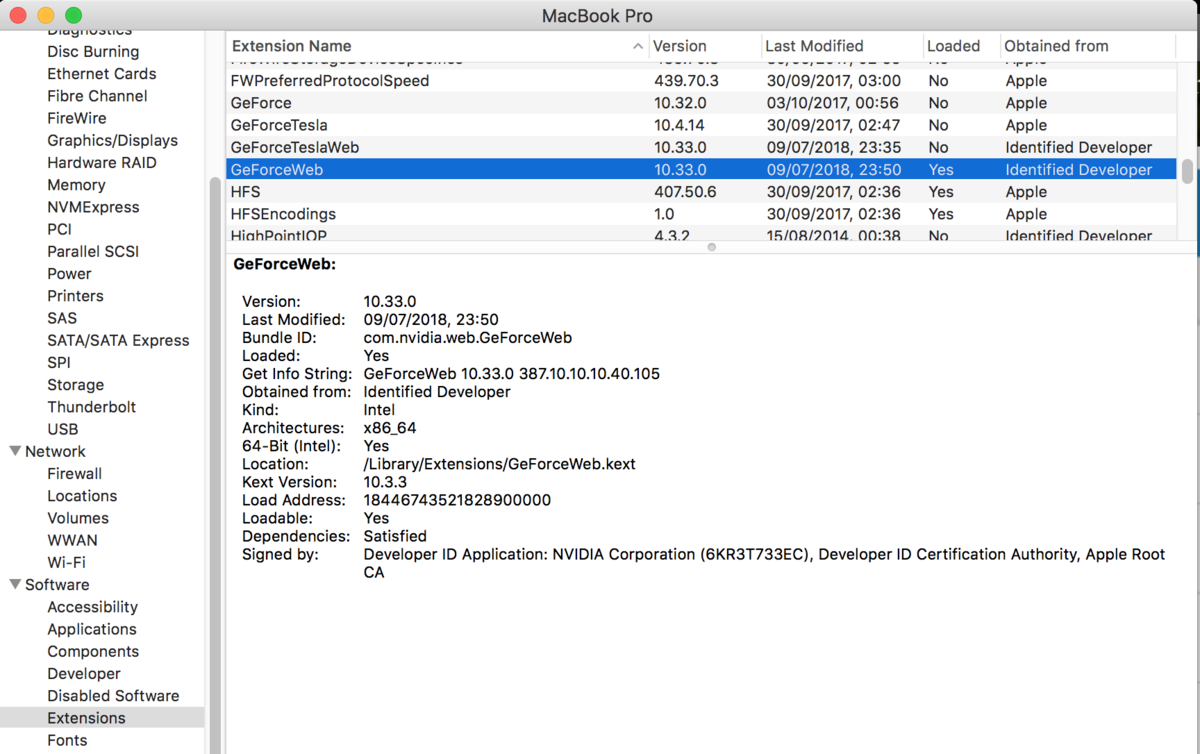Select the highlighted GeForceWeb extension row

[701, 170]
